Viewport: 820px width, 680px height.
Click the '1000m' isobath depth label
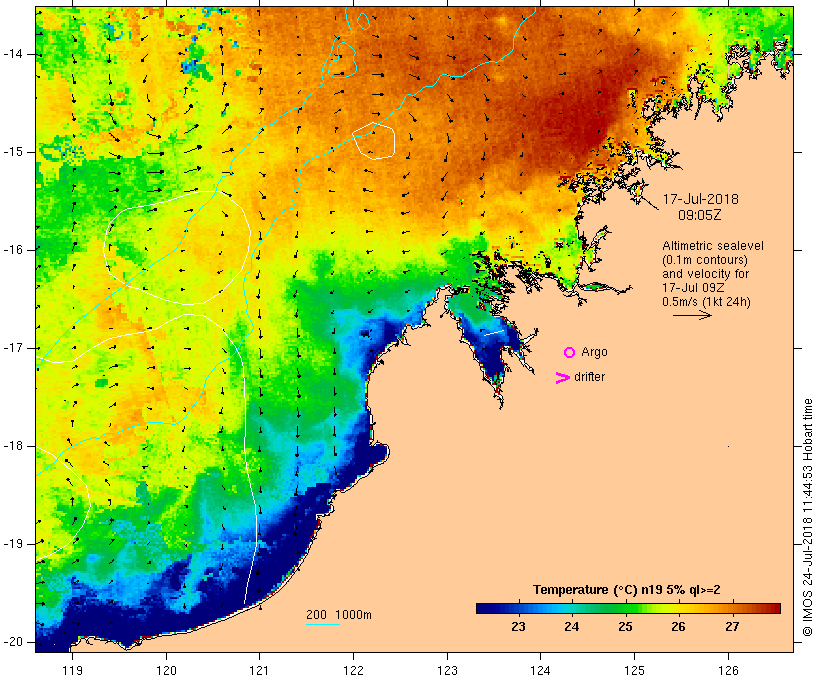pos(353,615)
